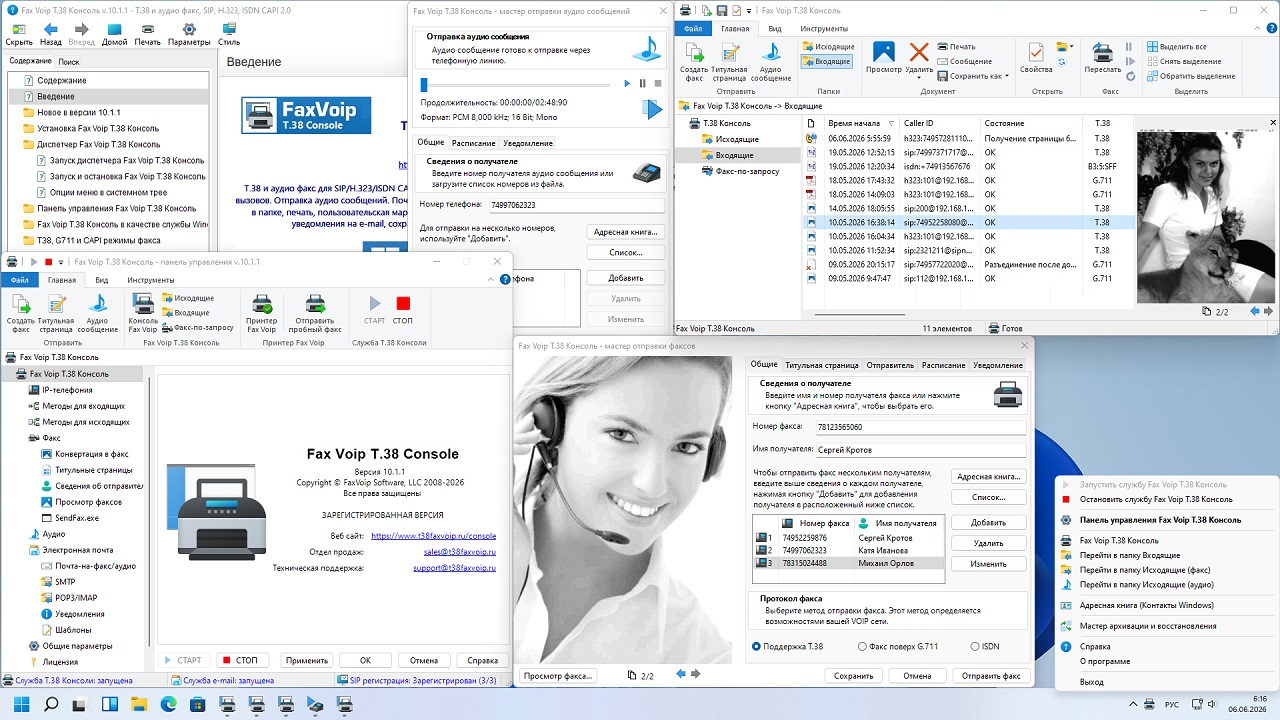This screenshot has height=720, width=1280.
Task: Click Аудио сообщение in the control panel ribbon
Action: pos(98,313)
